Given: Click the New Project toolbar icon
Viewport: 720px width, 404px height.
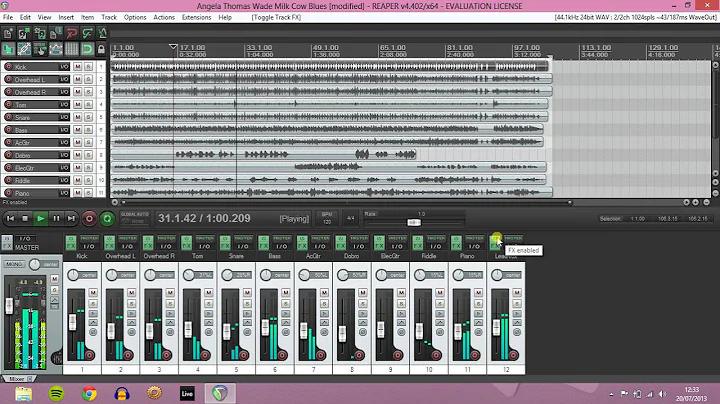Looking at the screenshot, I should coord(8,33).
